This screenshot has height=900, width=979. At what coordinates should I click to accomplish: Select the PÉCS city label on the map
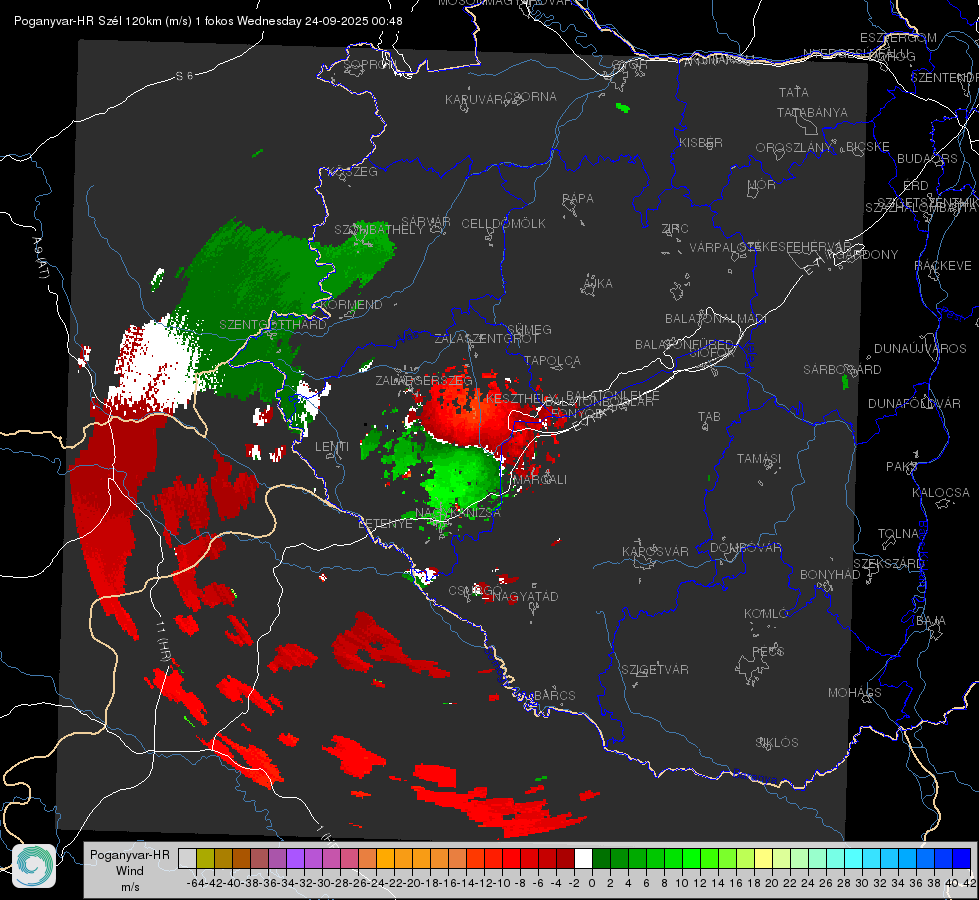(767, 651)
